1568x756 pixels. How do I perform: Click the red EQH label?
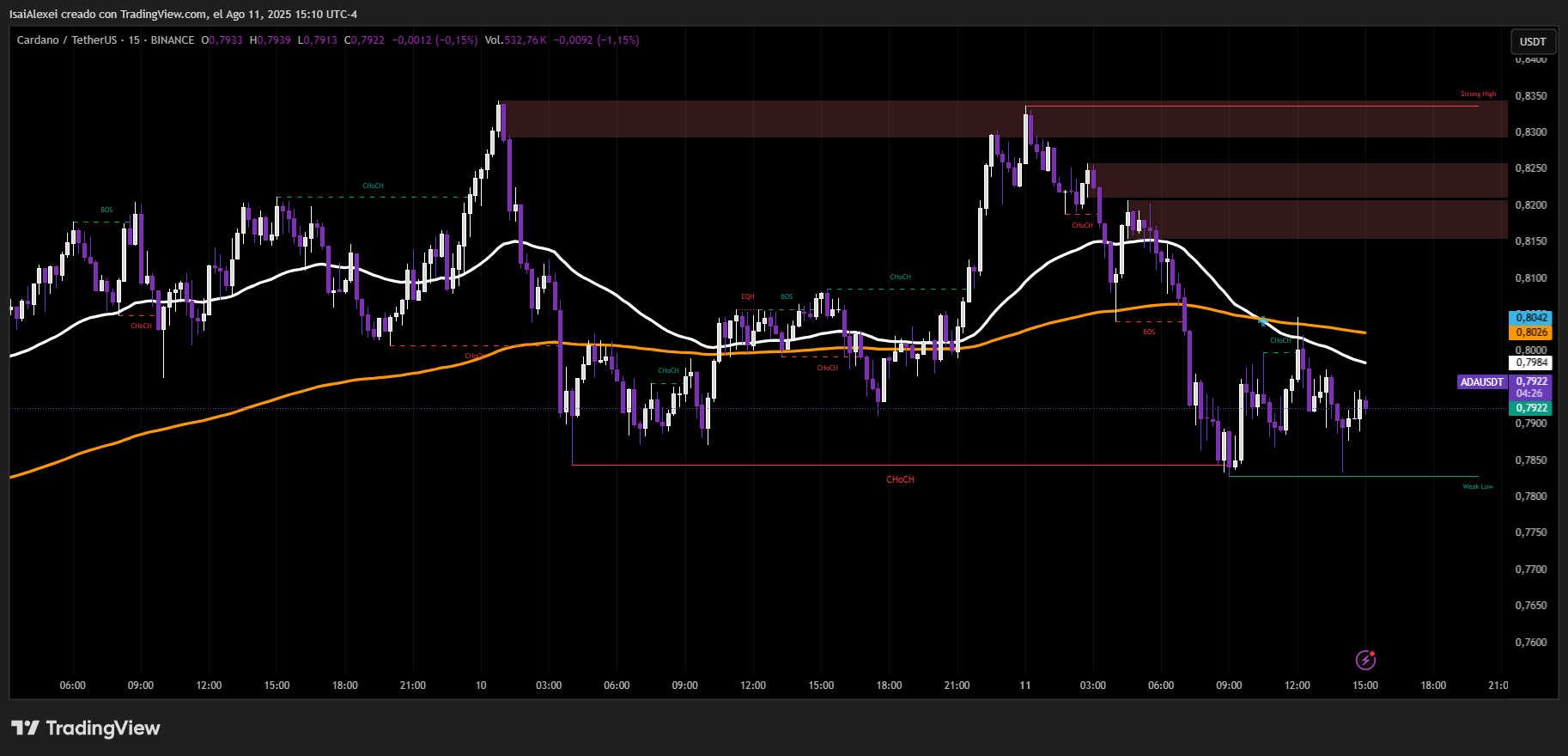point(747,296)
